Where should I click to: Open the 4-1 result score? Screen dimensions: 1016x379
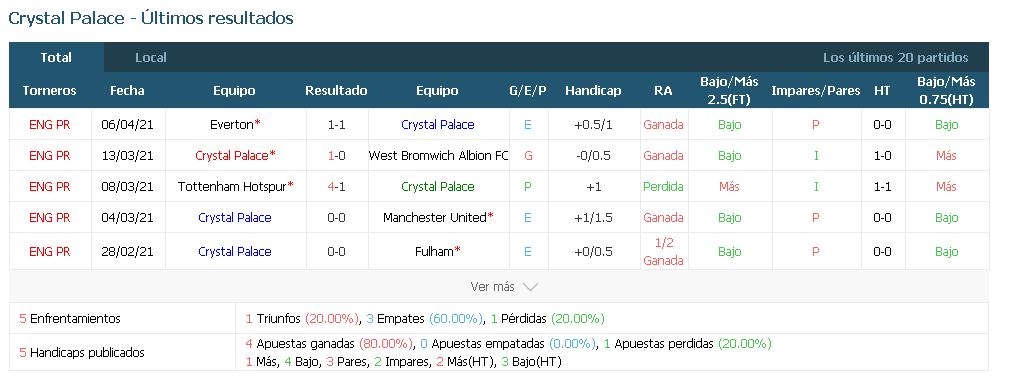pos(336,187)
